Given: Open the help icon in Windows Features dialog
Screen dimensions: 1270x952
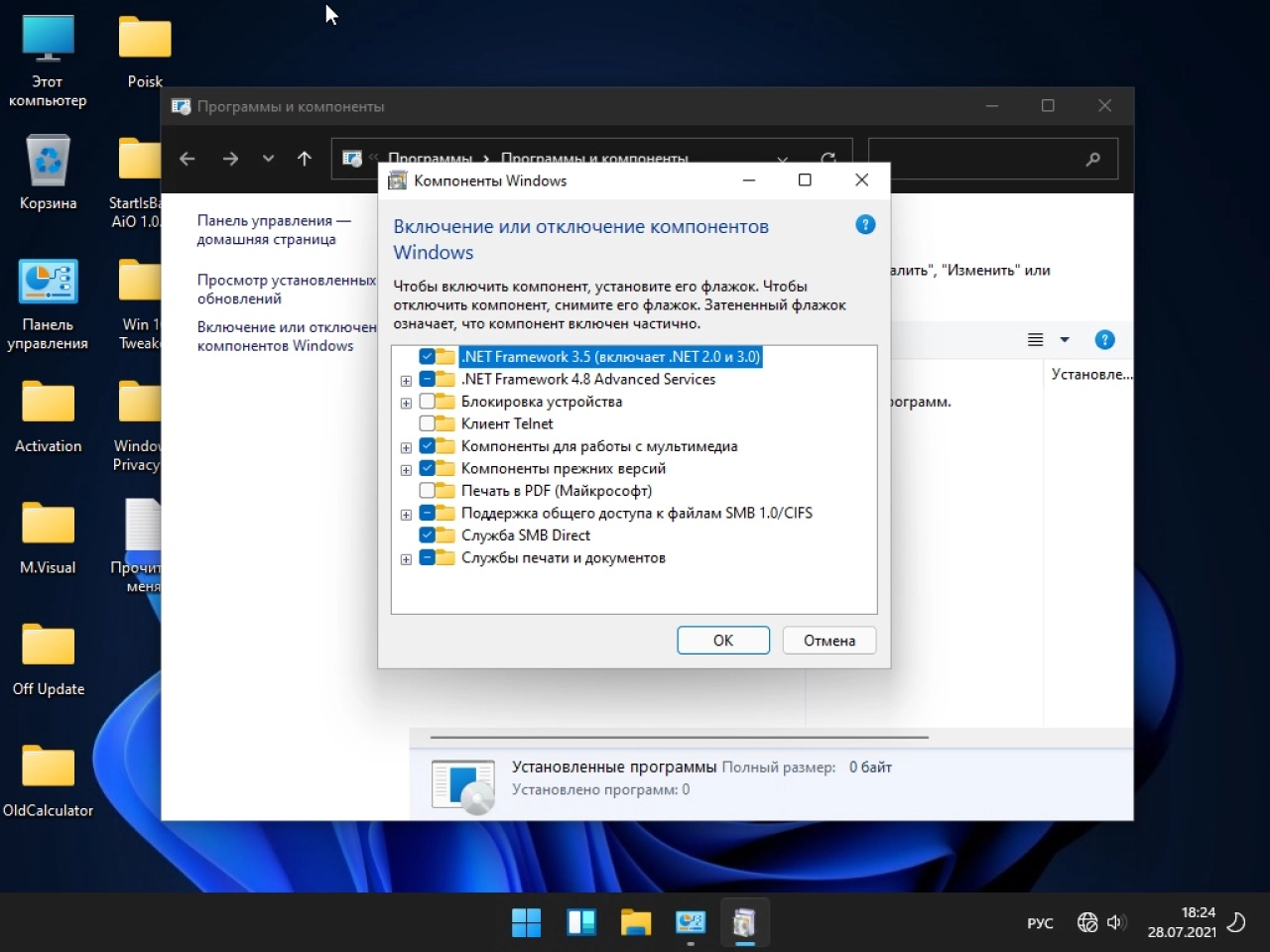Looking at the screenshot, I should pyautogui.click(x=865, y=225).
